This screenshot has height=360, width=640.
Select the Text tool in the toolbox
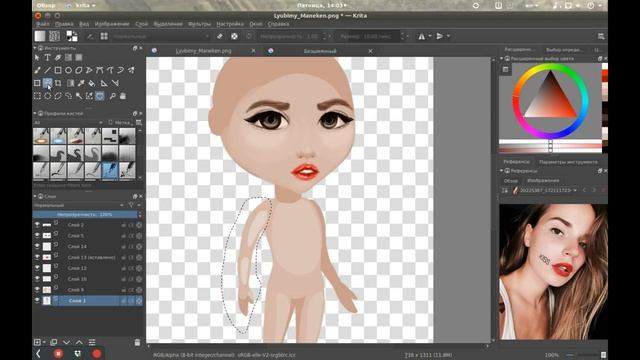tap(47, 58)
